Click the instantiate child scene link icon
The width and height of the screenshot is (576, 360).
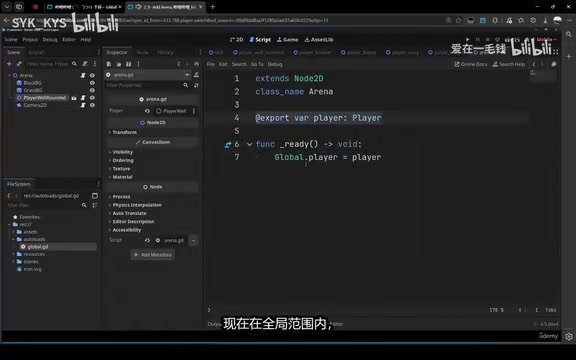tap(19, 64)
